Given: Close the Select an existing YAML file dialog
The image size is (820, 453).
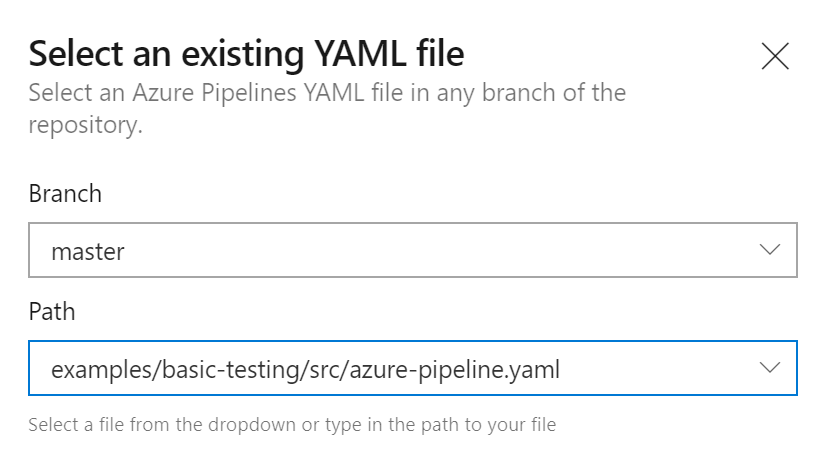Looking at the screenshot, I should [x=775, y=57].
